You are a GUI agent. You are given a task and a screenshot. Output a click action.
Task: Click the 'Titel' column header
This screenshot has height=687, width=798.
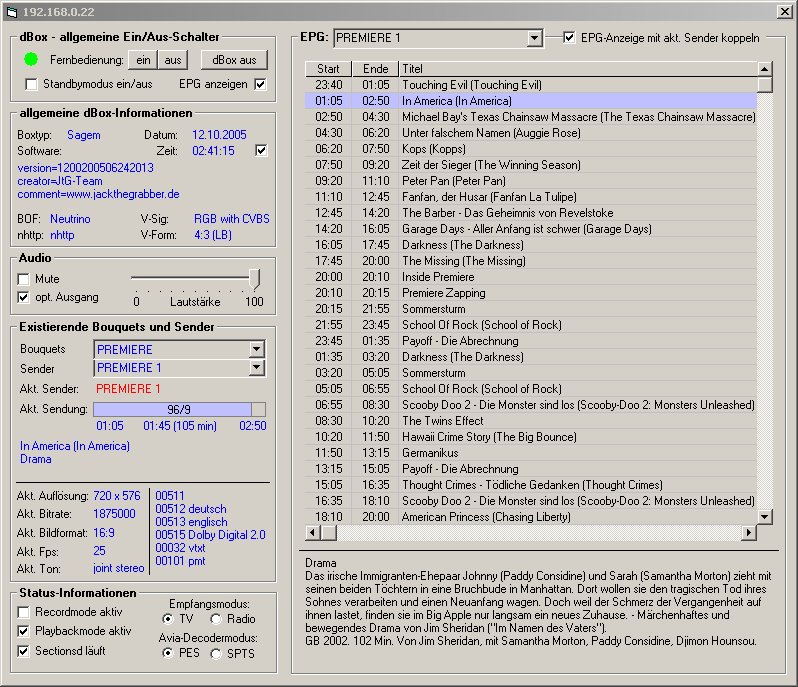click(x=578, y=69)
